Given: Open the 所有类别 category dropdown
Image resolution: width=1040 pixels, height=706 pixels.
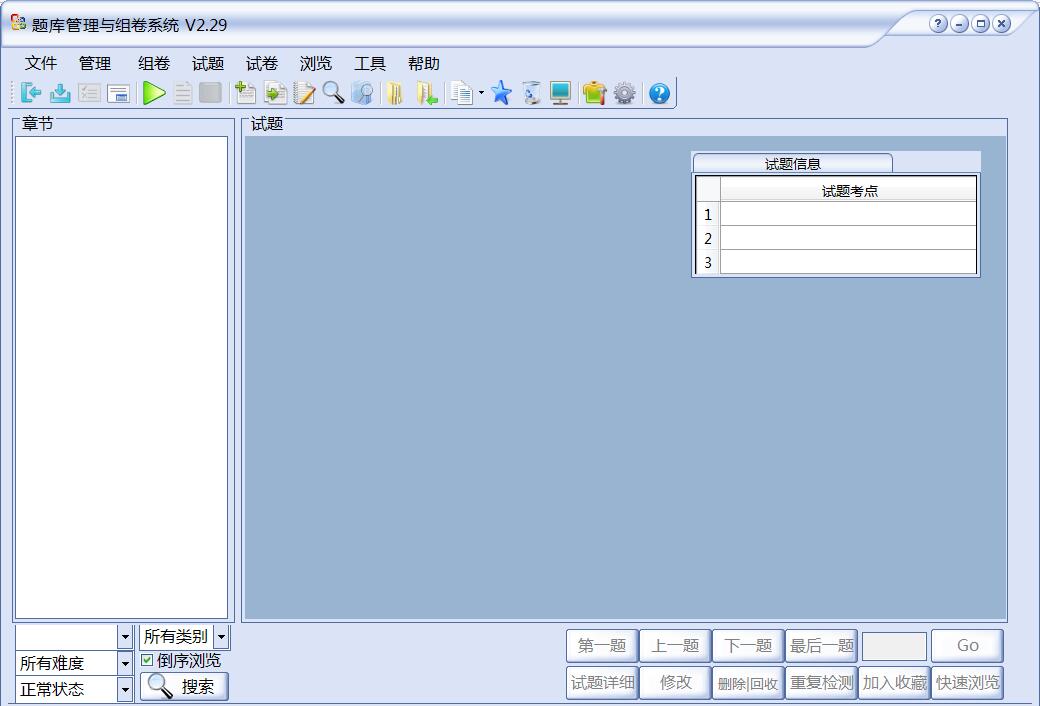Looking at the screenshot, I should (220, 636).
